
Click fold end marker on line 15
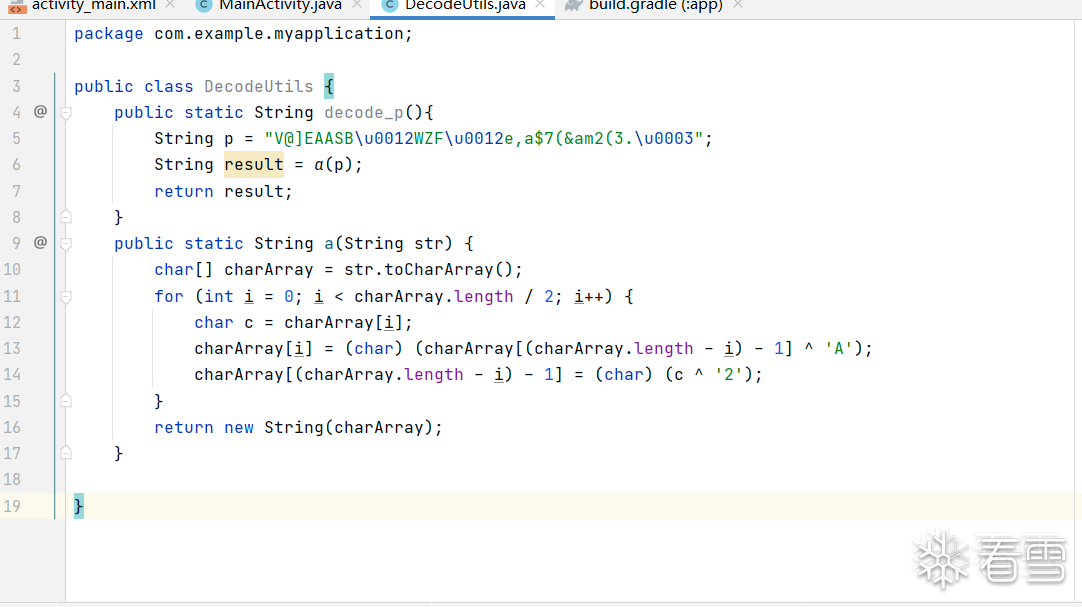pos(66,401)
